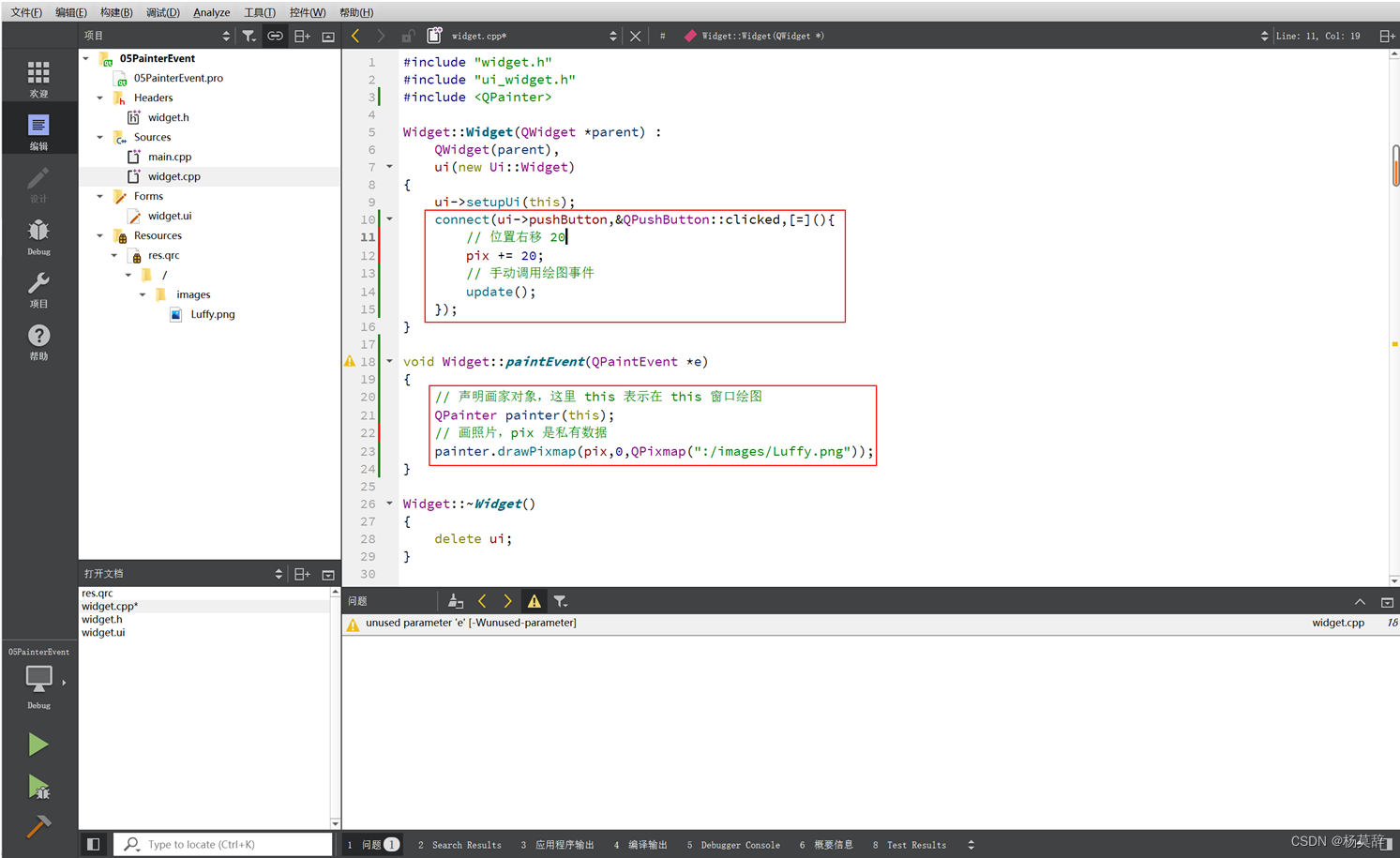Image resolution: width=1400 pixels, height=858 pixels.
Task: Close the Open Documents pane
Action: [328, 574]
